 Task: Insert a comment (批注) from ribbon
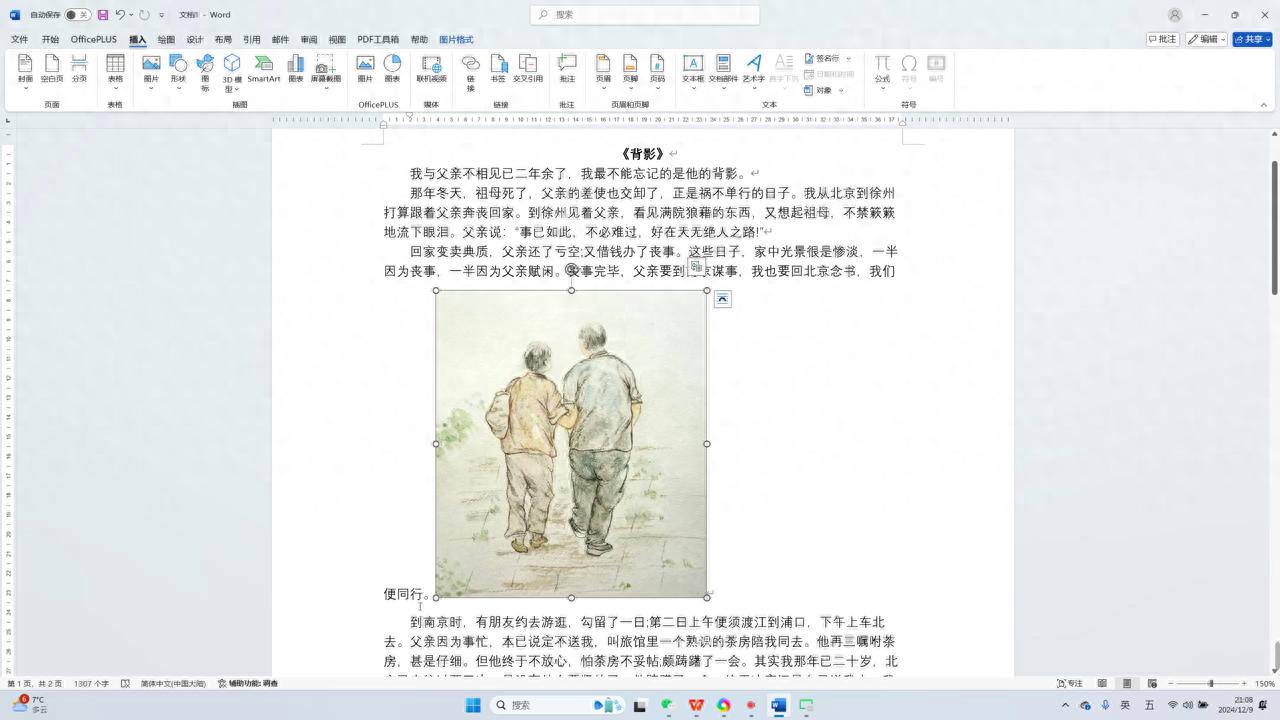tap(567, 68)
